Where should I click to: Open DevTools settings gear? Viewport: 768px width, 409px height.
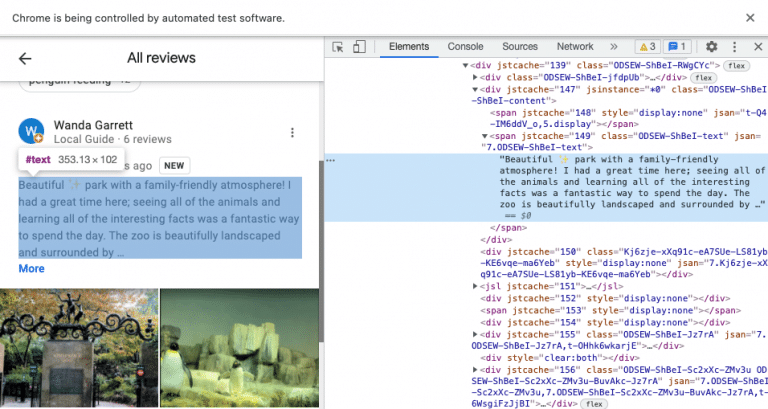tap(712, 47)
